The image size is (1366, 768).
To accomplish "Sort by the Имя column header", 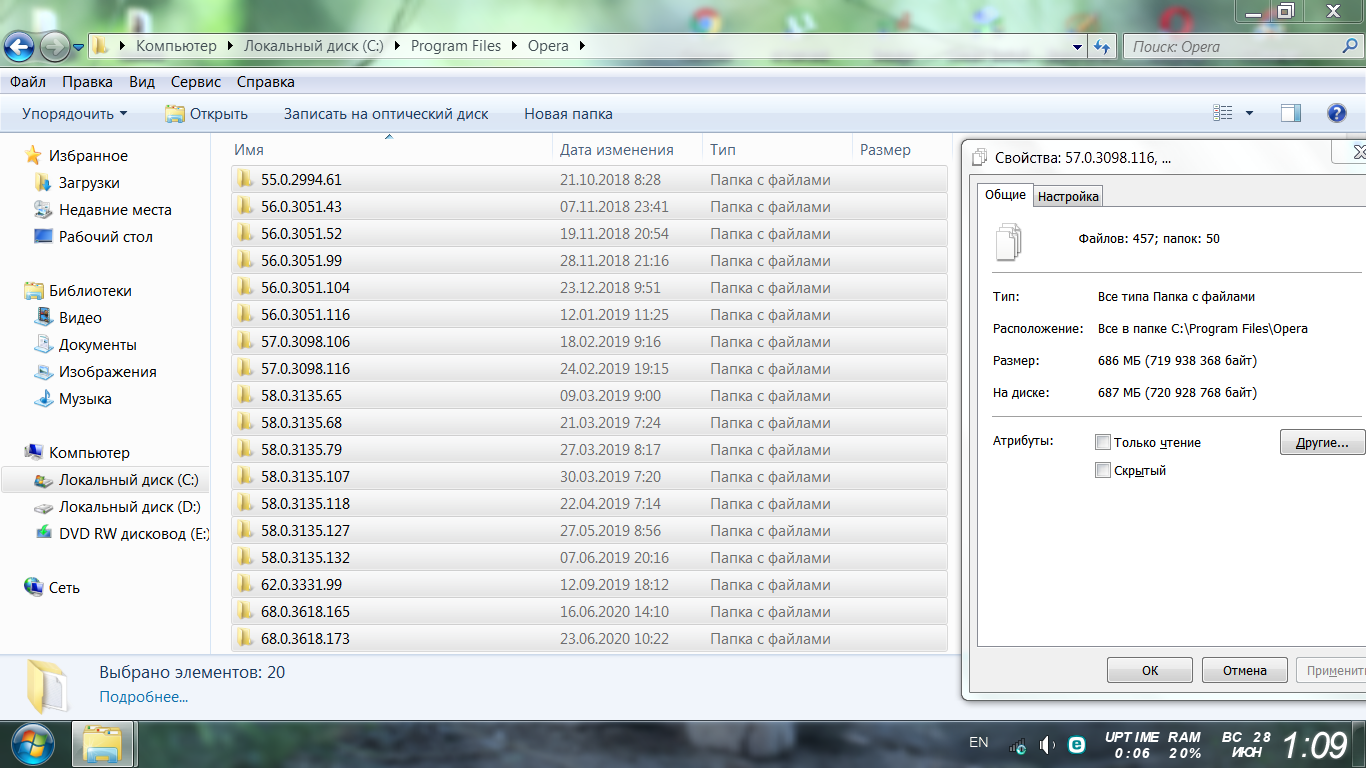I will pyautogui.click(x=390, y=150).
